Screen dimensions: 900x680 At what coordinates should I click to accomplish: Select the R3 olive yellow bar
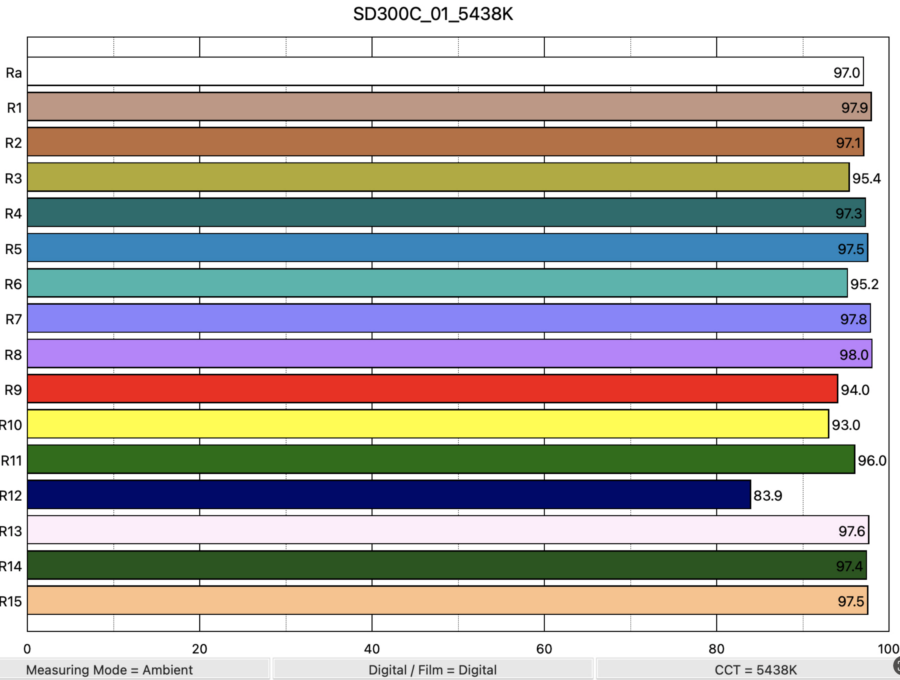pyautogui.click(x=438, y=178)
